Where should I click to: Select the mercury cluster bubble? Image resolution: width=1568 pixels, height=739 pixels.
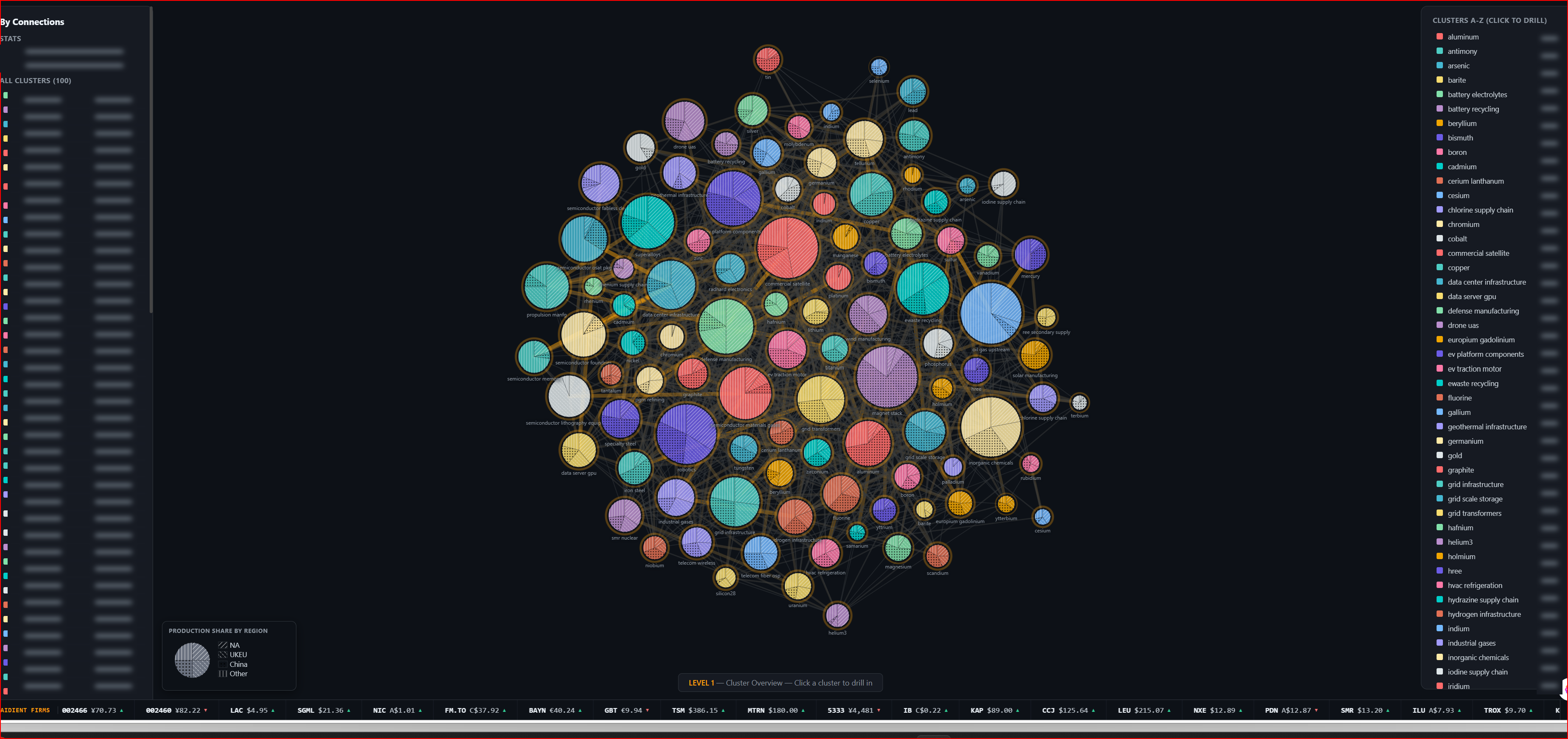(x=1030, y=255)
